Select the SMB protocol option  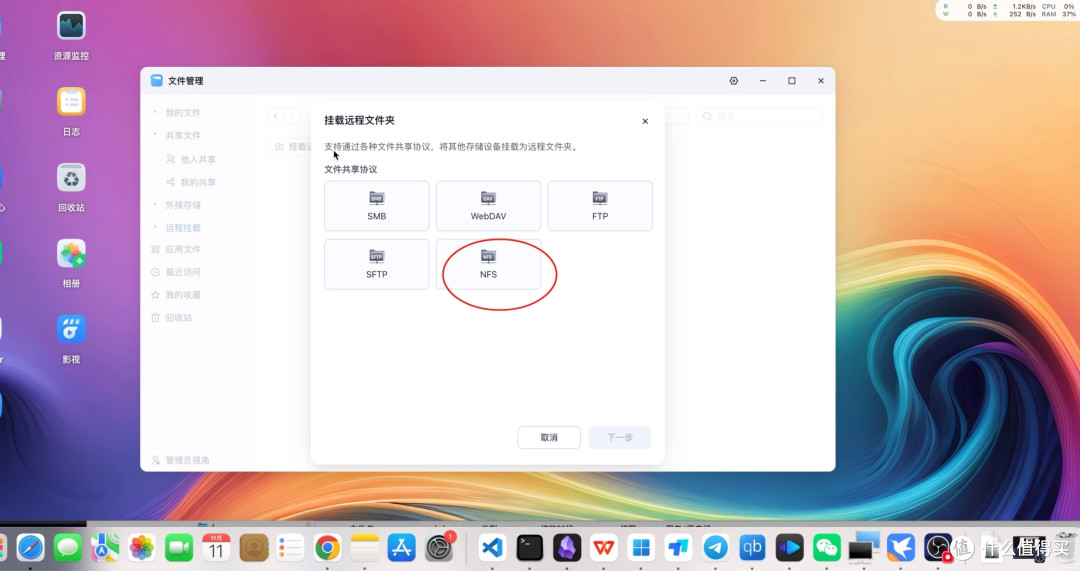pyautogui.click(x=377, y=206)
